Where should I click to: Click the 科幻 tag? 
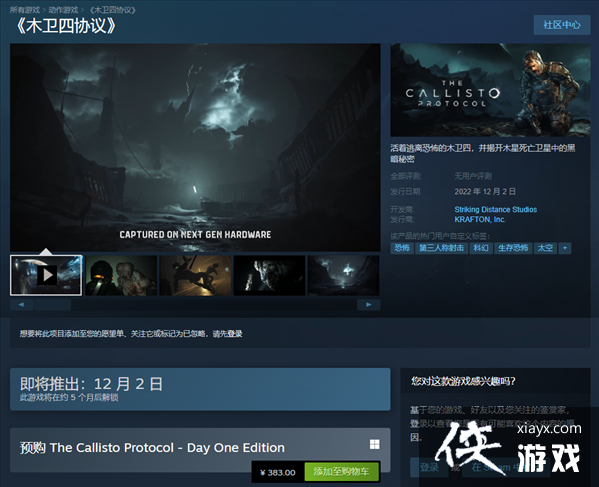point(481,248)
